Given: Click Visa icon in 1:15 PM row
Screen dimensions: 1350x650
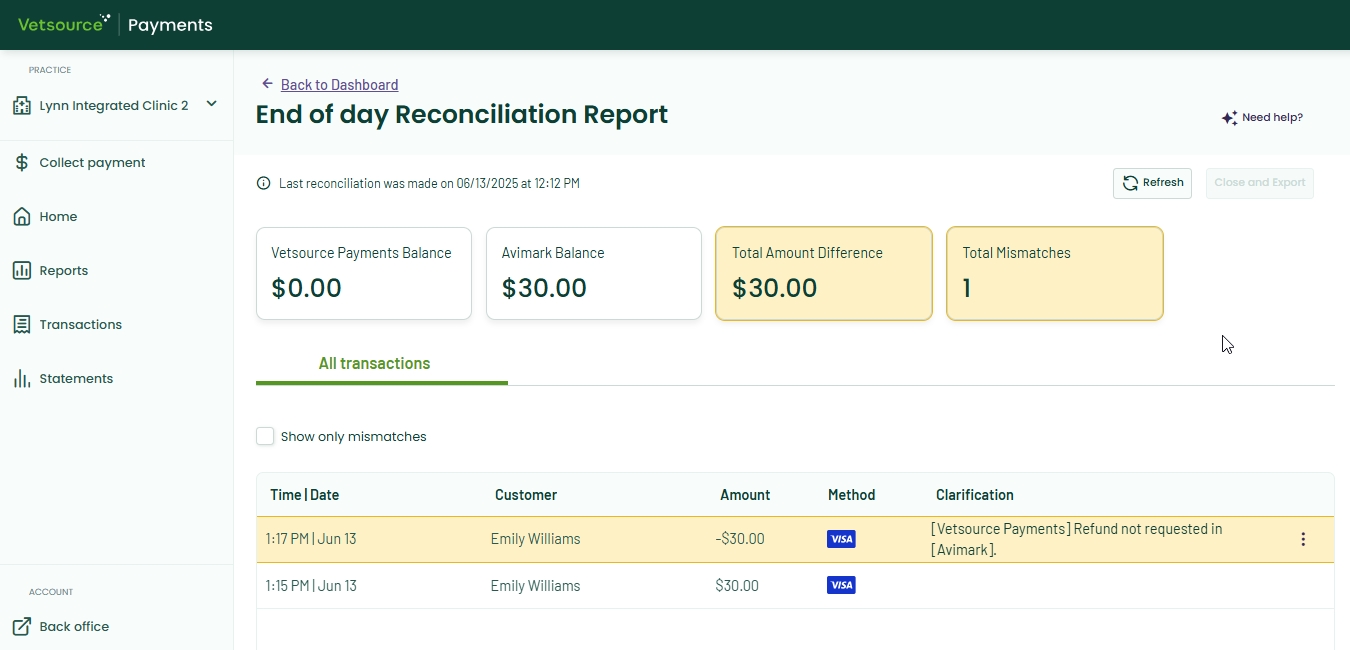Looking at the screenshot, I should pos(841,585).
